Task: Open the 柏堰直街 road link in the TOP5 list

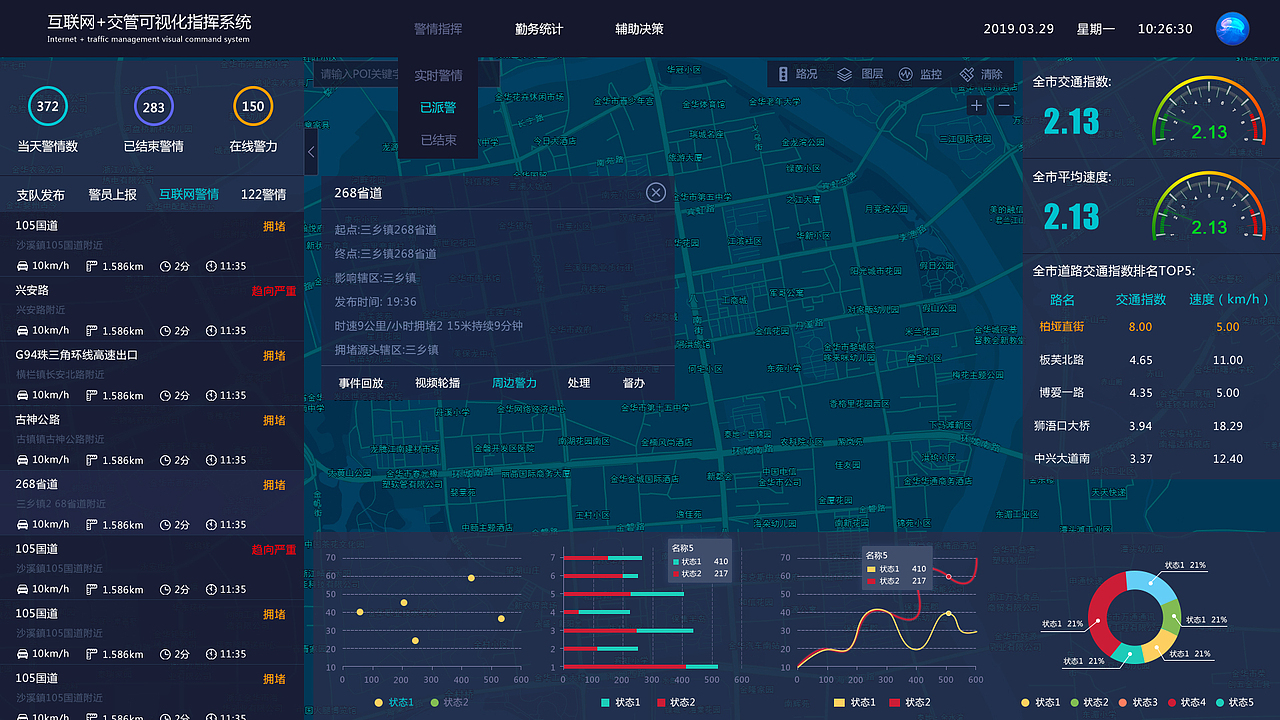Action: pos(1063,327)
